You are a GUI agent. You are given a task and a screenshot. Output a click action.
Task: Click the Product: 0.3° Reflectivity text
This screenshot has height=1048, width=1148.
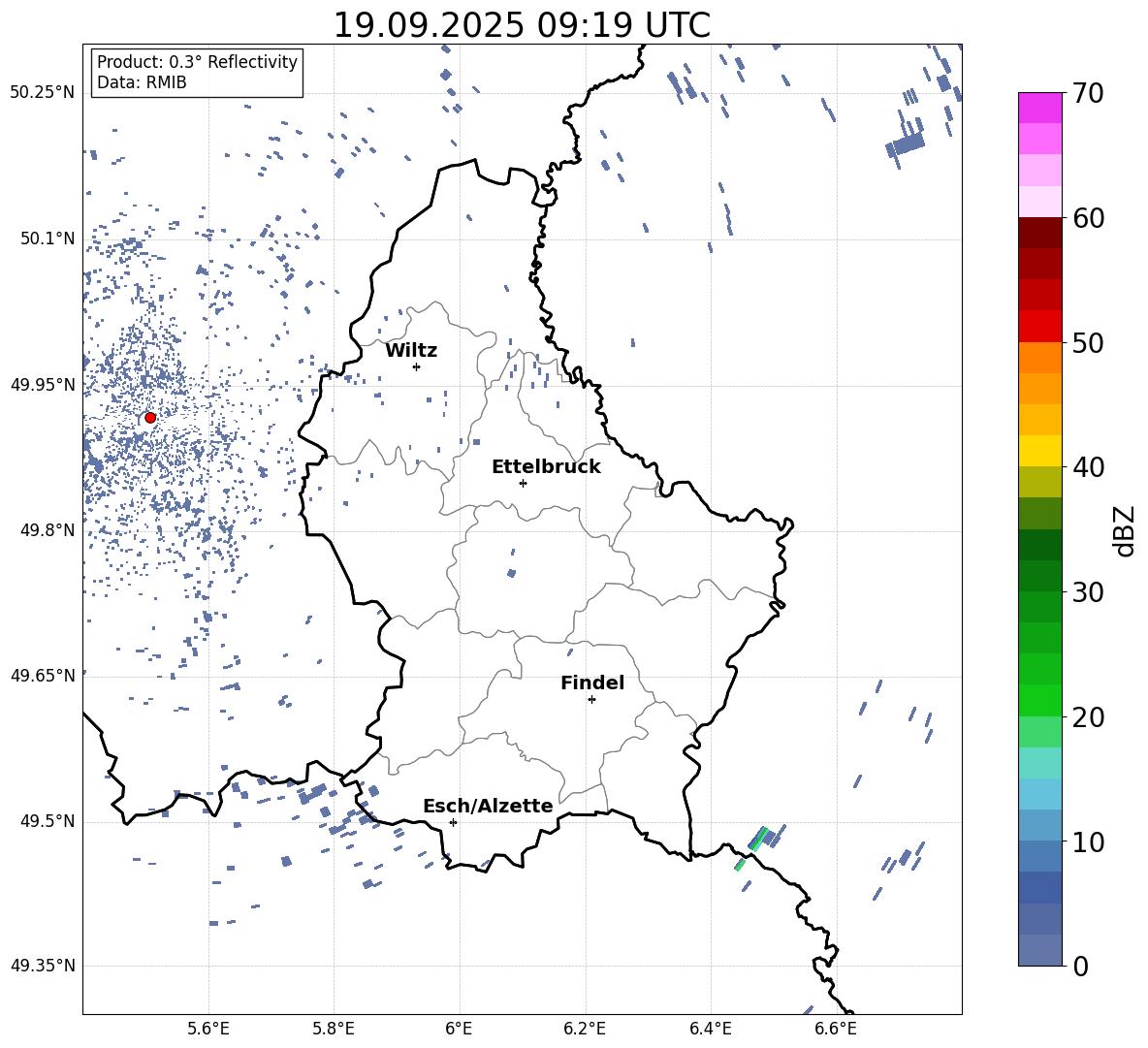197,62
